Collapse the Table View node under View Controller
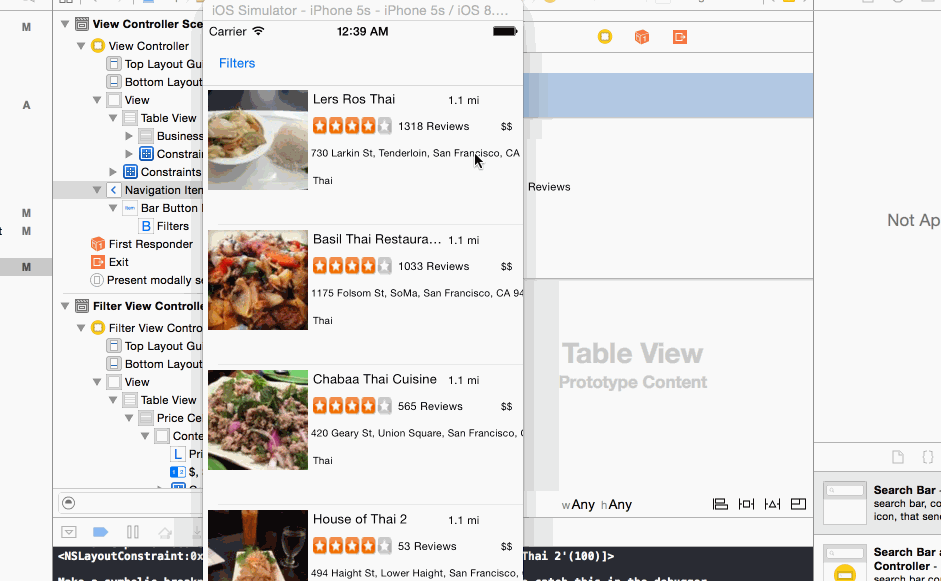 113,118
